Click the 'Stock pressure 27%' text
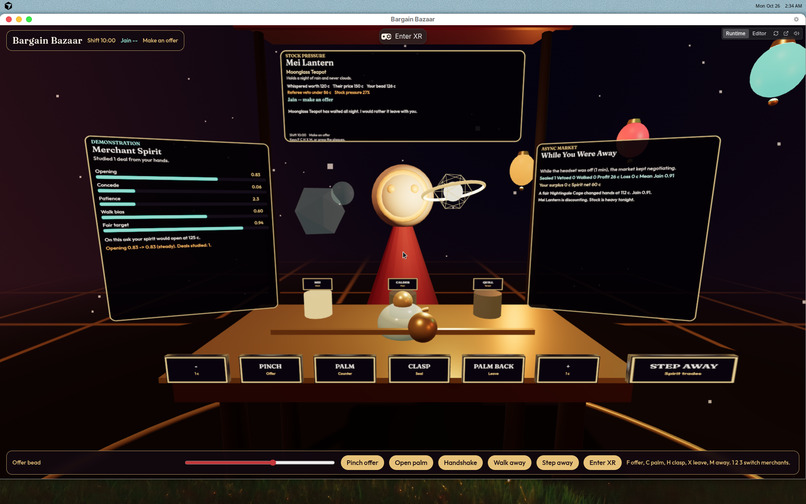 pos(352,93)
